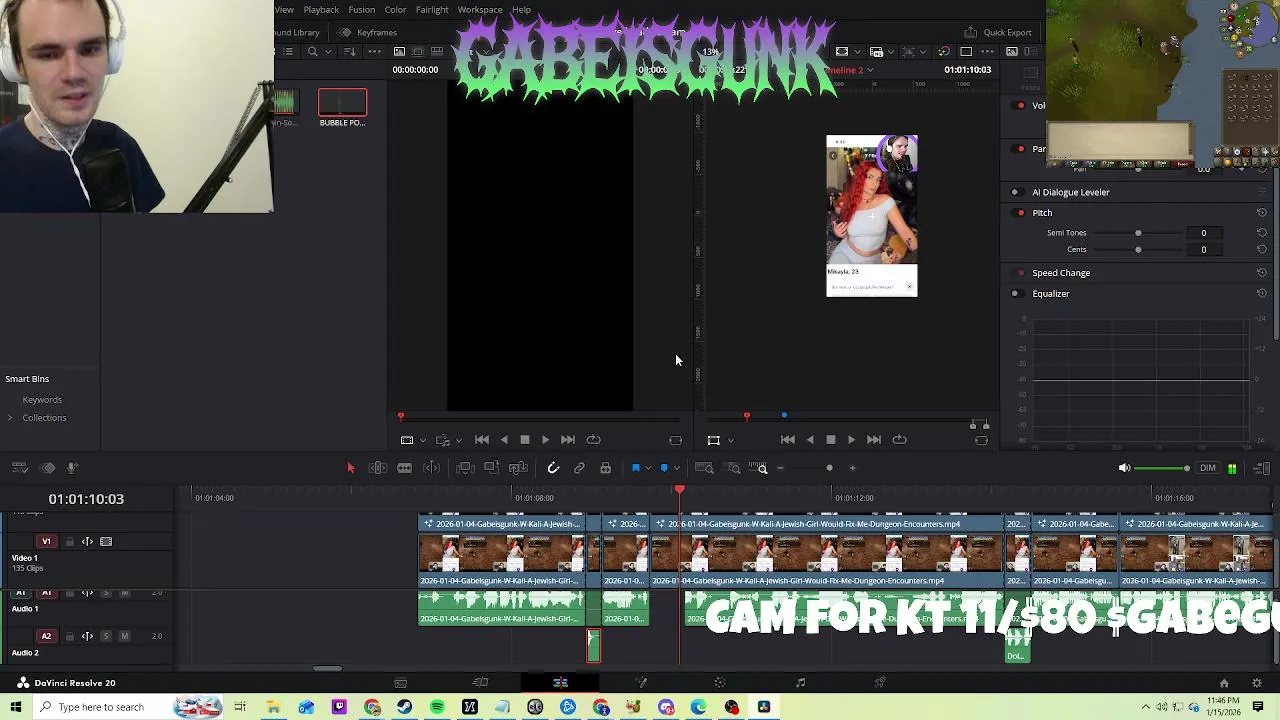Toggle the Position Lock padlock icon
This screenshot has height=720, width=1280.
point(605,468)
